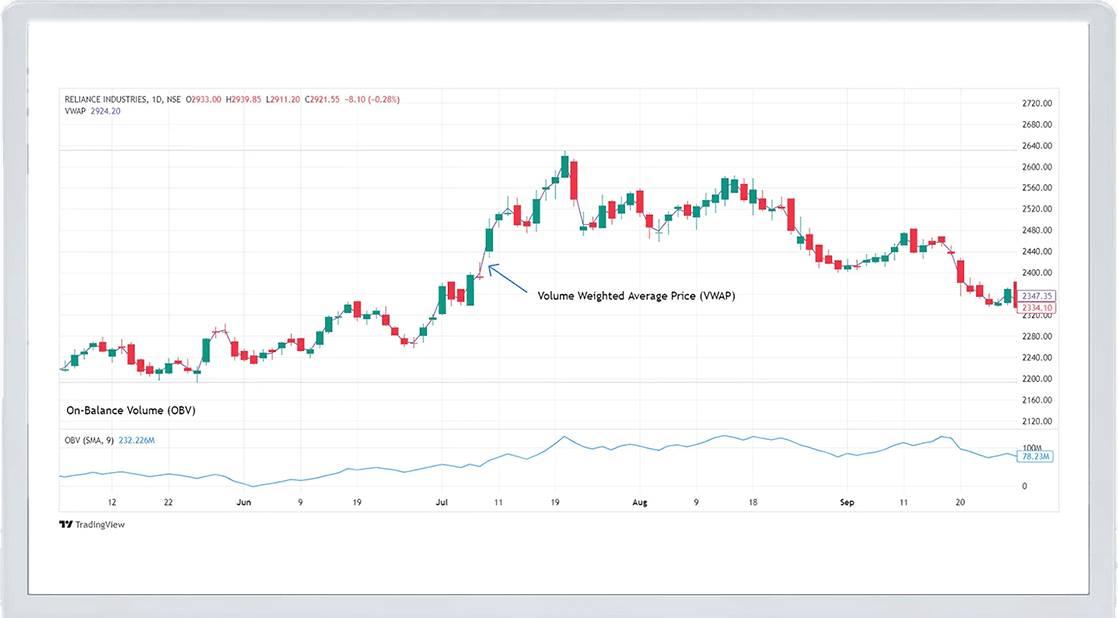This screenshot has height=618, width=1118.
Task: Open the RELIANCE INDUSTRIES symbol title
Action: pos(107,99)
